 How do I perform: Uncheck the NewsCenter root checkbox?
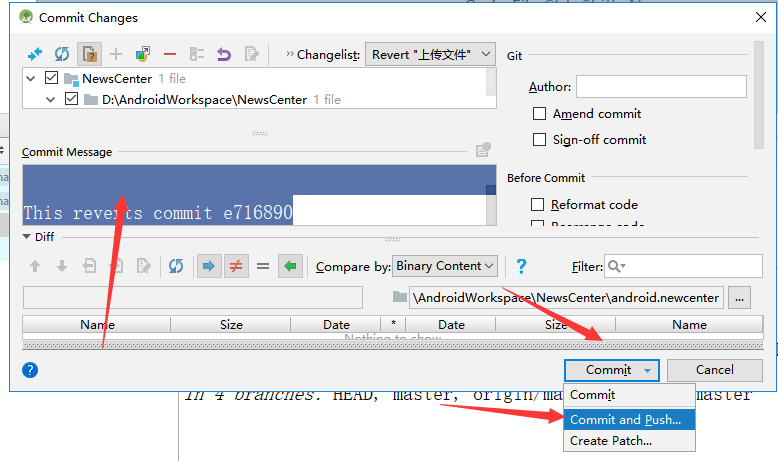pyautogui.click(x=52, y=78)
